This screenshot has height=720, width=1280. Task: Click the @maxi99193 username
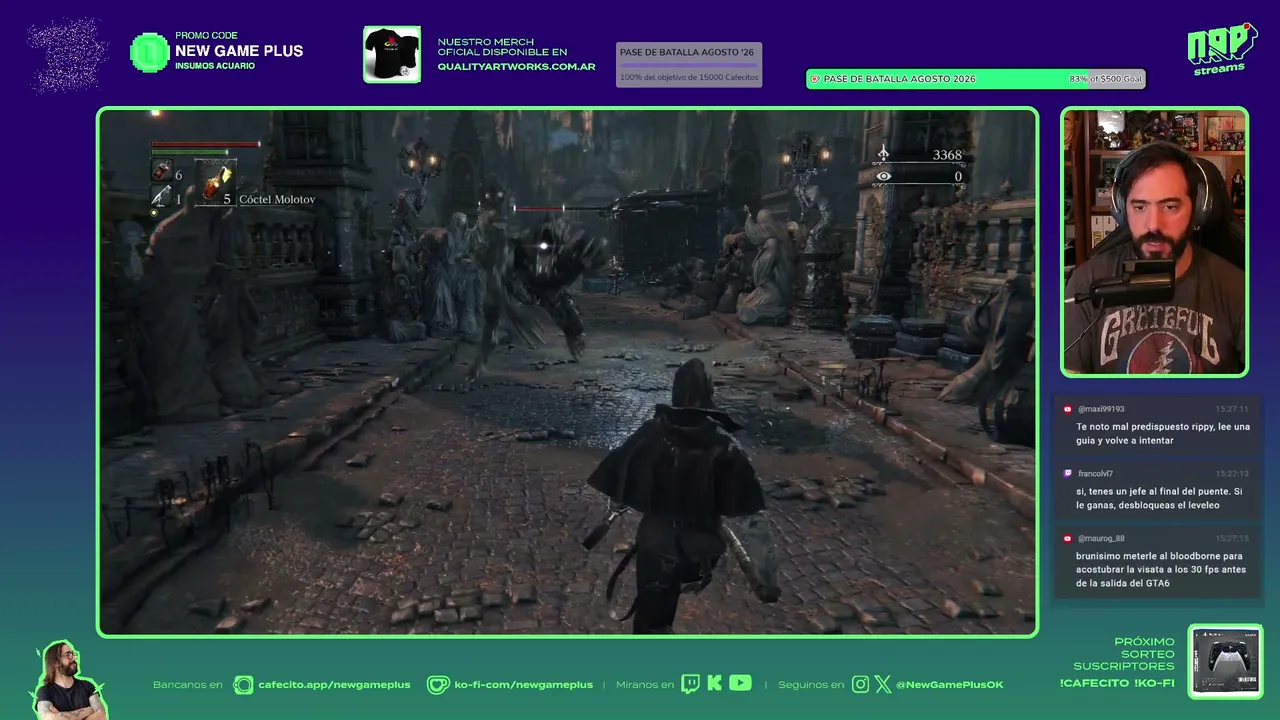click(1101, 409)
